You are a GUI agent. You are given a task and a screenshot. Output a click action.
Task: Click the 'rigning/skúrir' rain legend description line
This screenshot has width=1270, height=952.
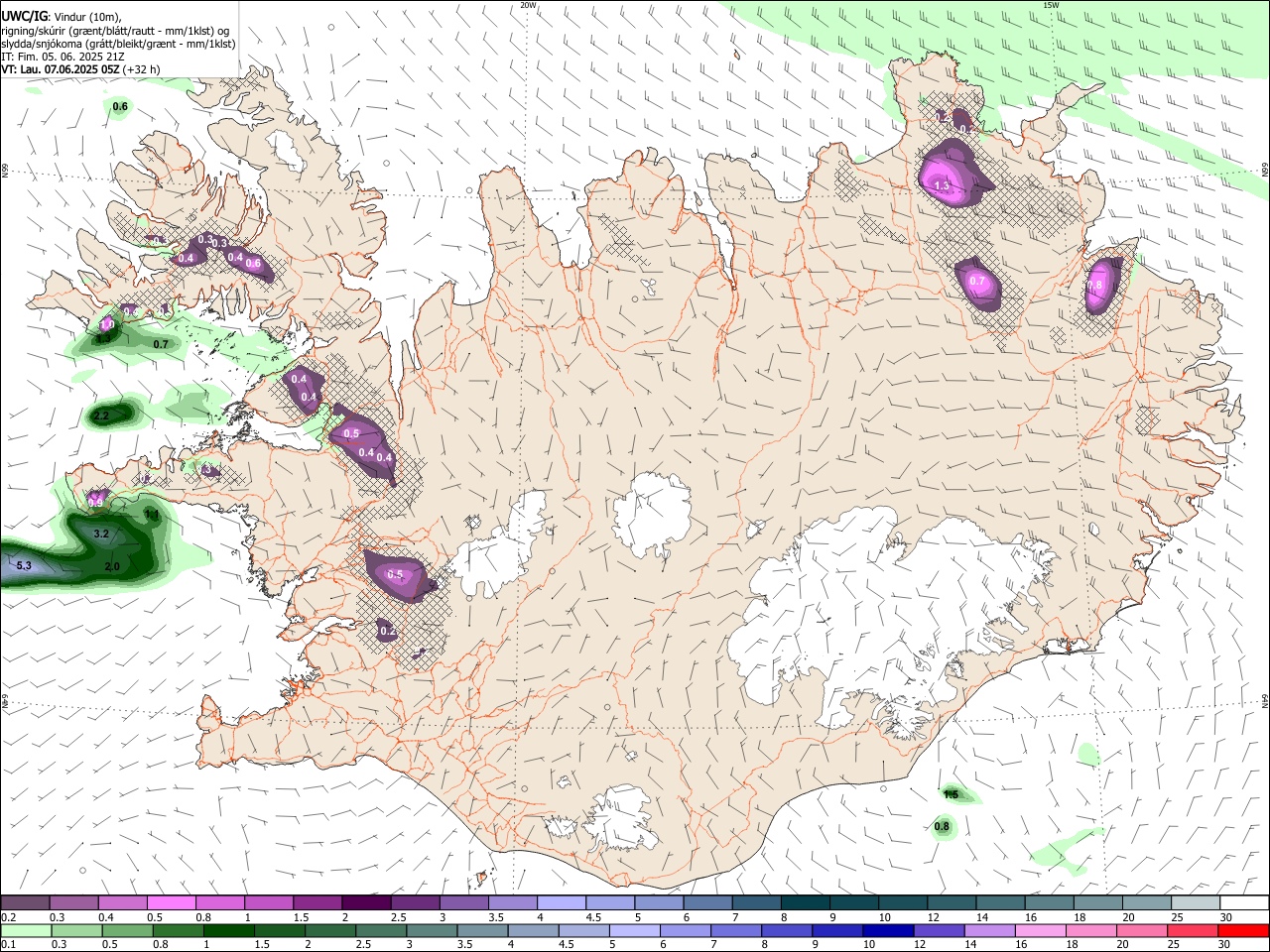115,31
